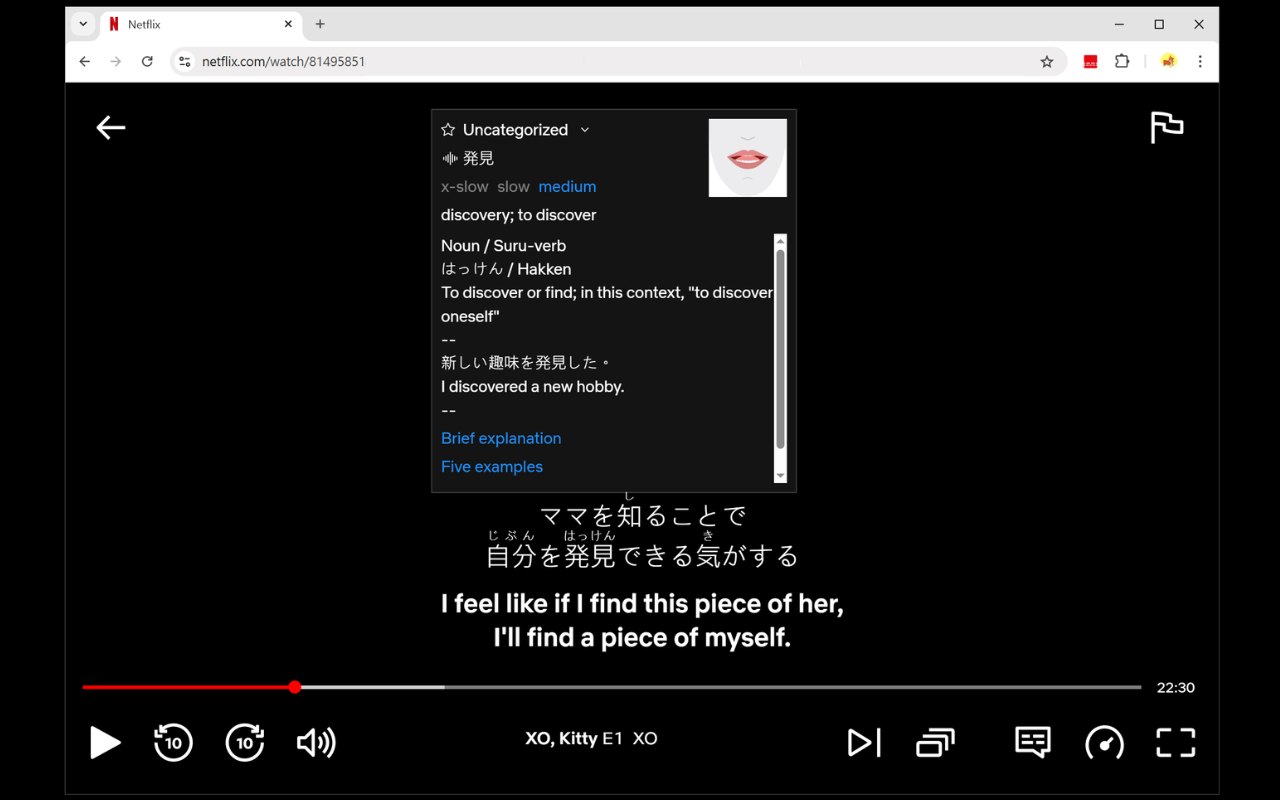Image resolution: width=1280 pixels, height=800 pixels.
Task: Click the word 発見 in the Japanese subtitle
Action: [590, 556]
